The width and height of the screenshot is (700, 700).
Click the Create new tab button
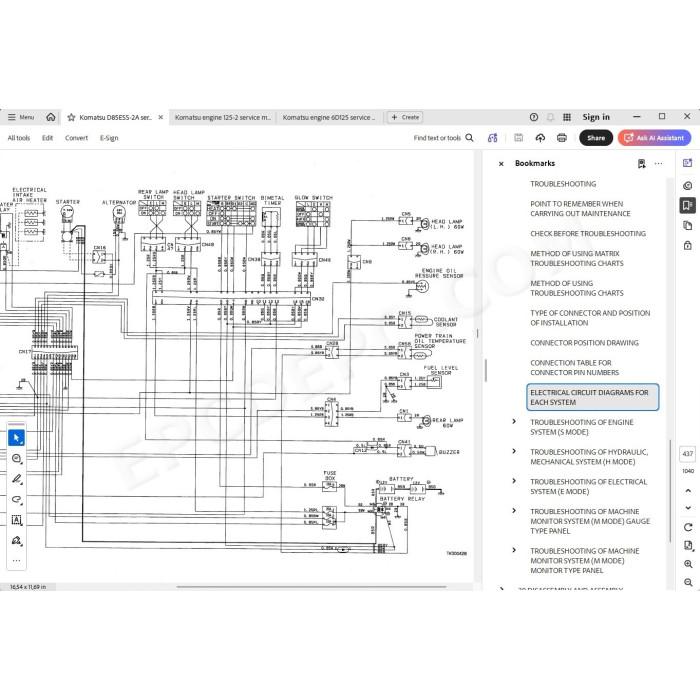(405, 117)
